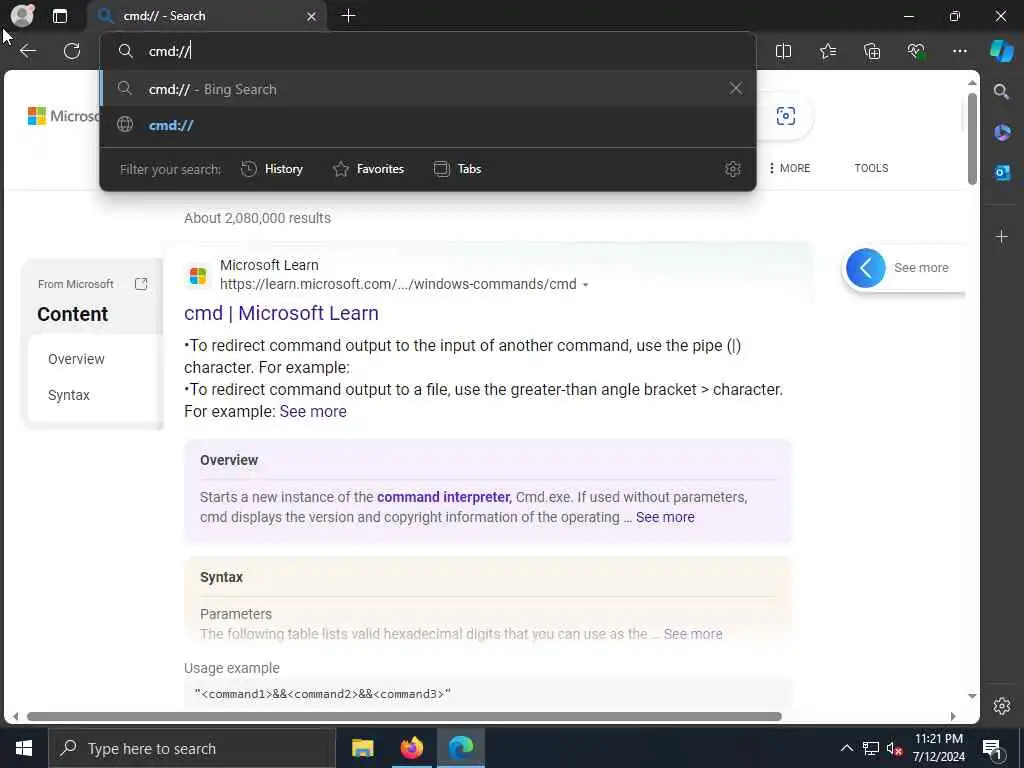
Task: Filter the search by Tabs
Action: 457,169
